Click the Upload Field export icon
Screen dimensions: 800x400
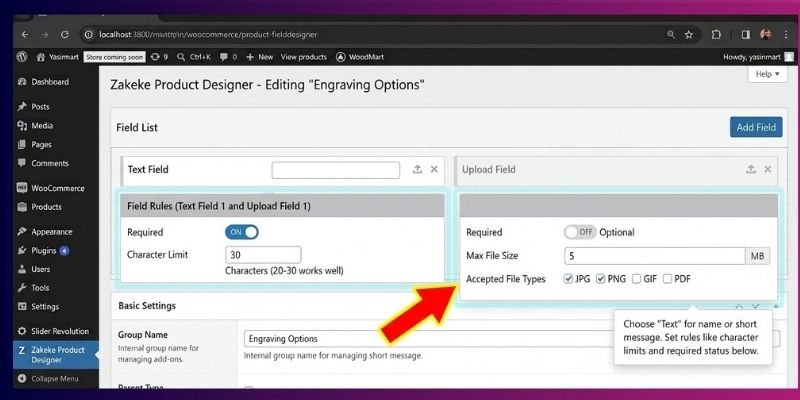[751, 169]
